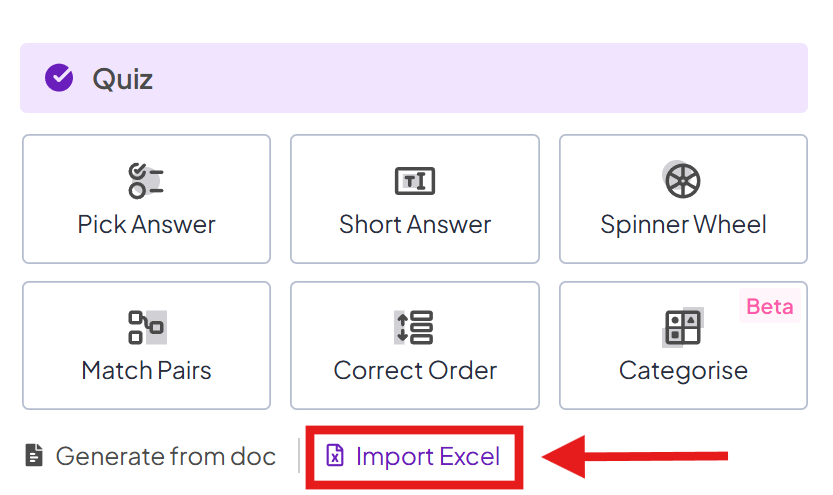Click the document icon beside Generate from doc

pyautogui.click(x=34, y=456)
